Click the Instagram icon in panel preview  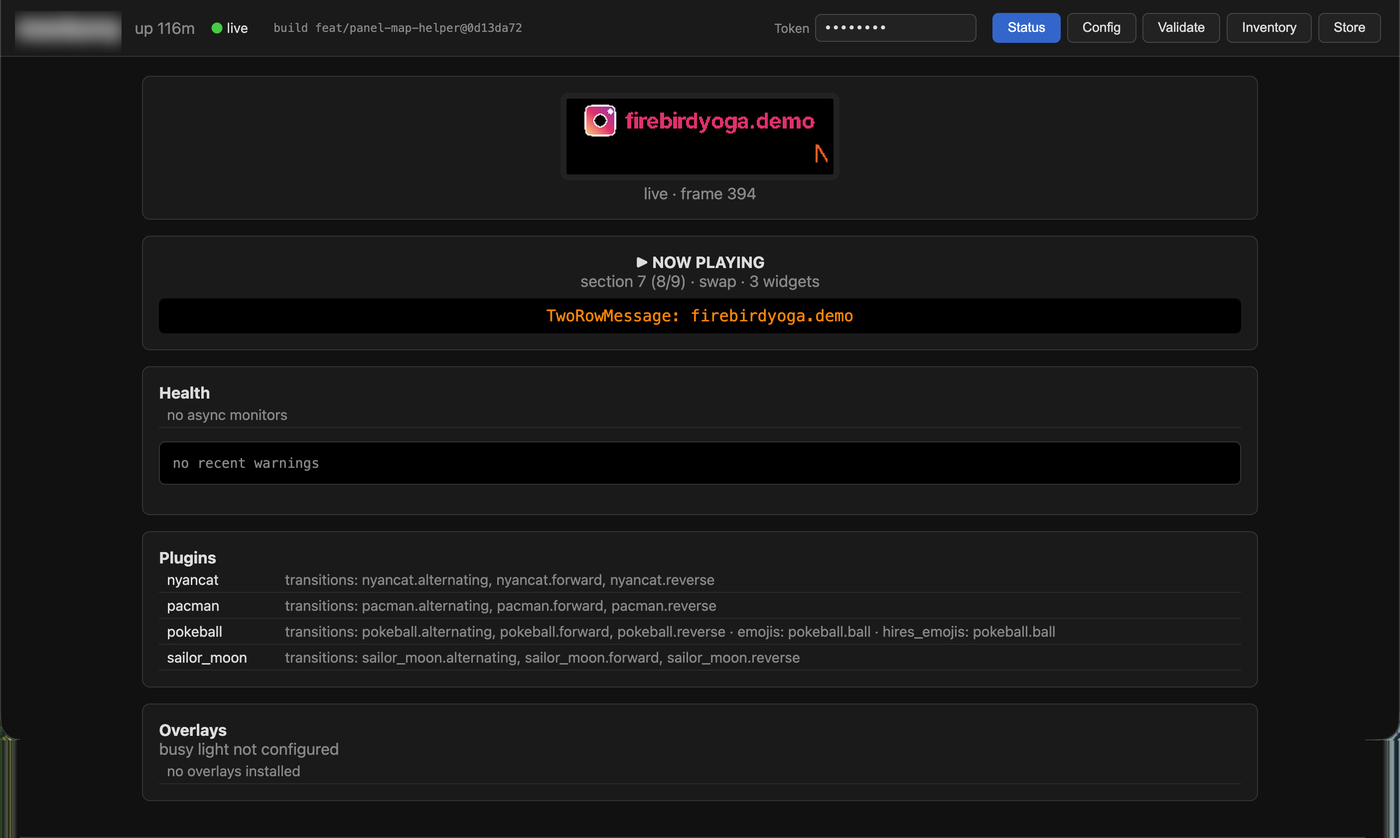[600, 121]
